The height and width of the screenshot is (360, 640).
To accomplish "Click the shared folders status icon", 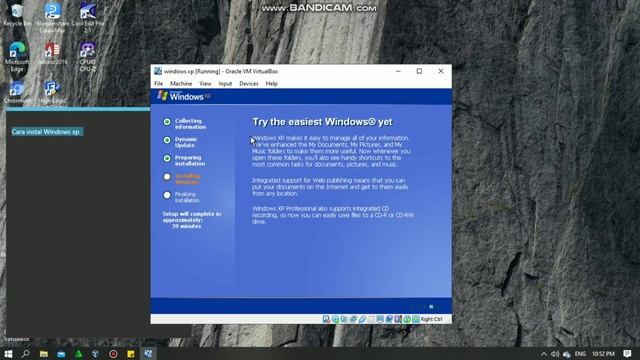I will [371, 319].
